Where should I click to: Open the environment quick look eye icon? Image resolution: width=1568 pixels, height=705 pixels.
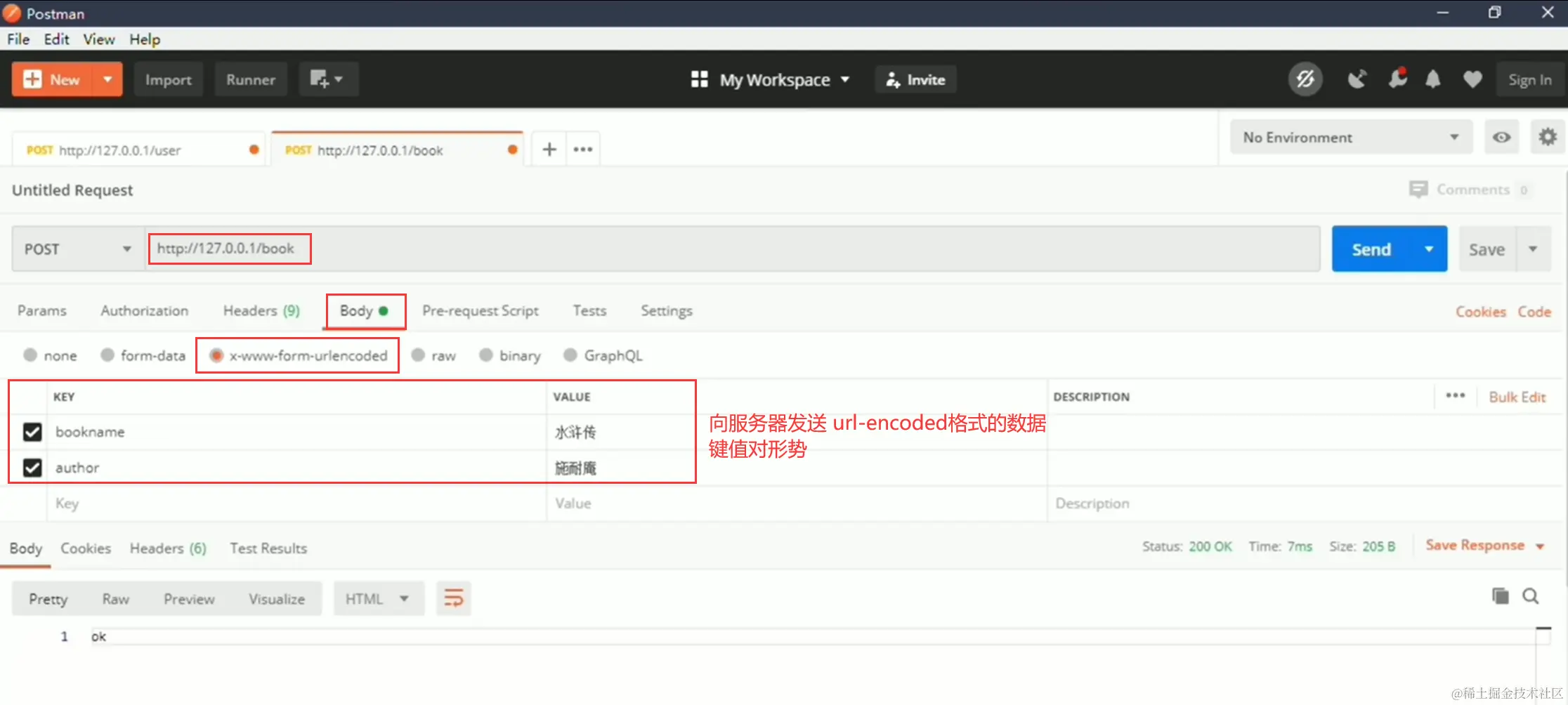1501,137
